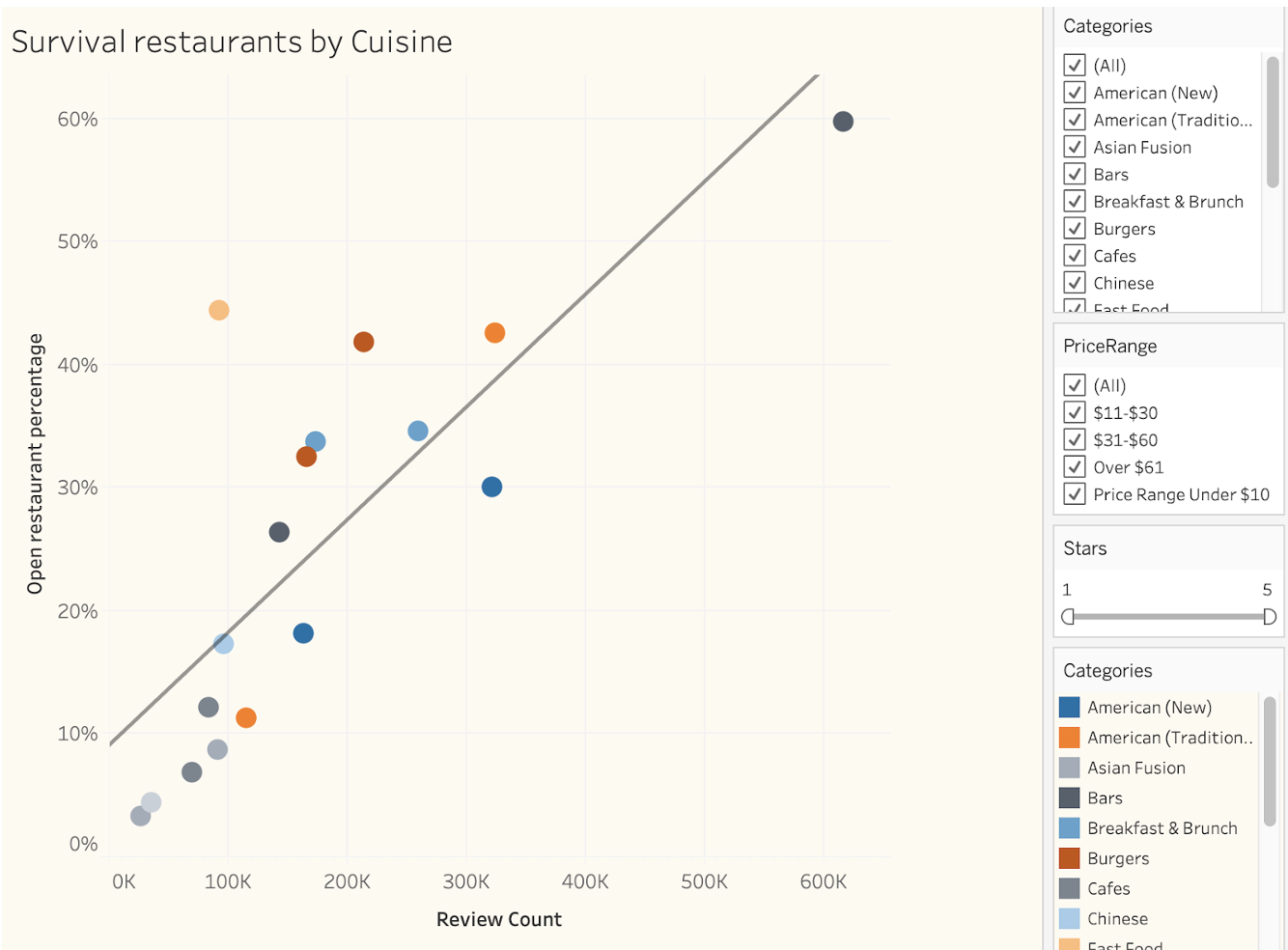Highlight Asian Fusion via its legend swatch

click(x=1069, y=768)
